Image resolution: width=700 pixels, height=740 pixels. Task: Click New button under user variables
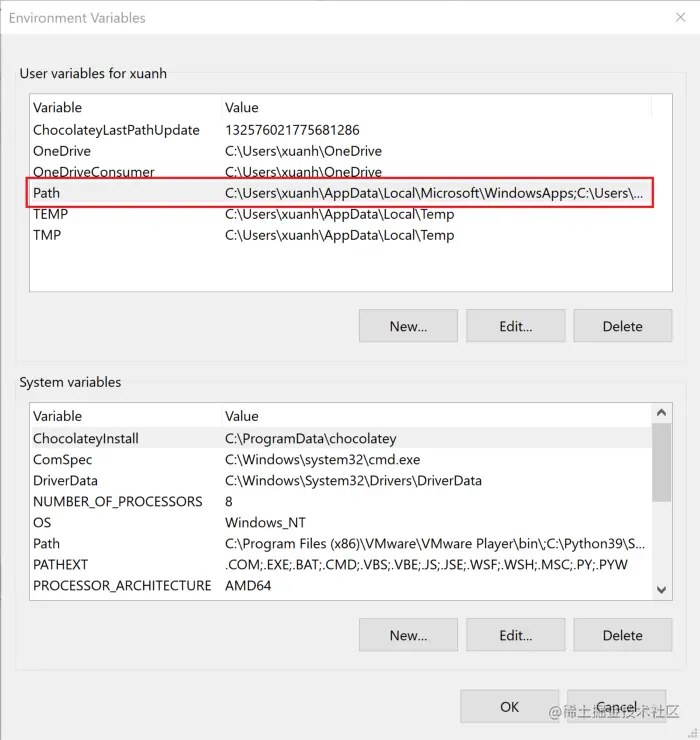click(x=408, y=326)
